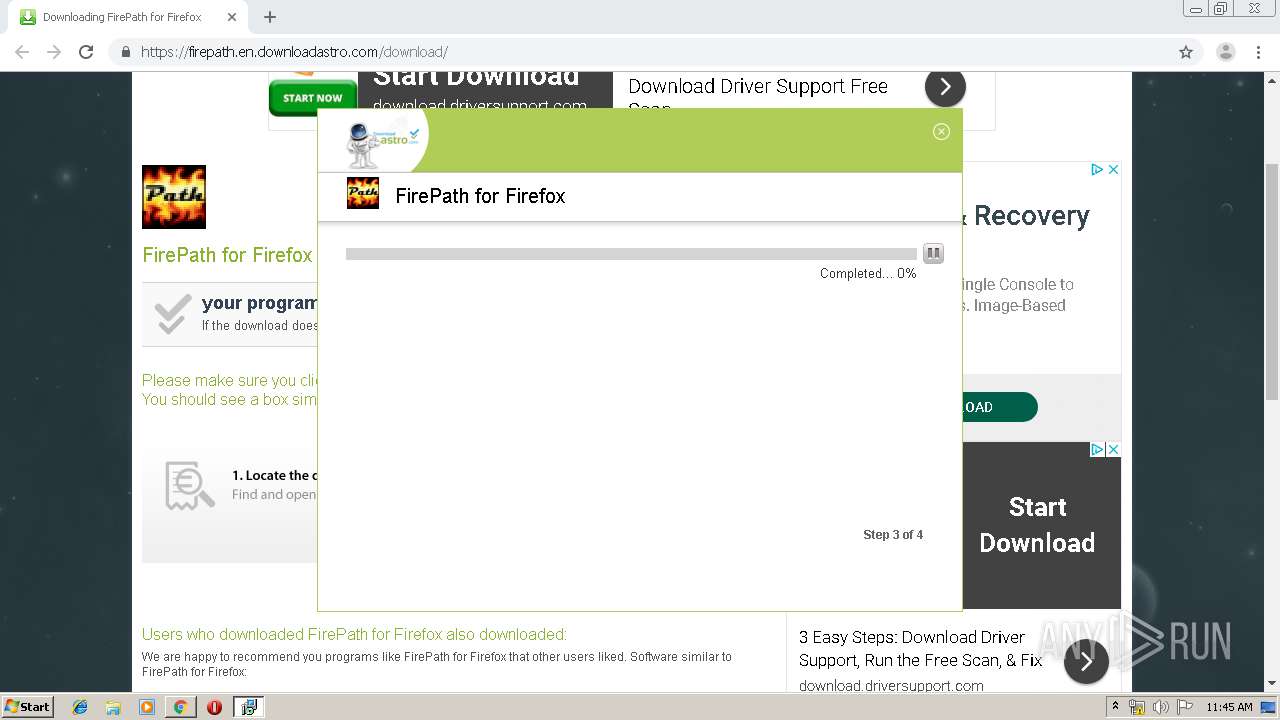Reload the current page

(x=86, y=52)
